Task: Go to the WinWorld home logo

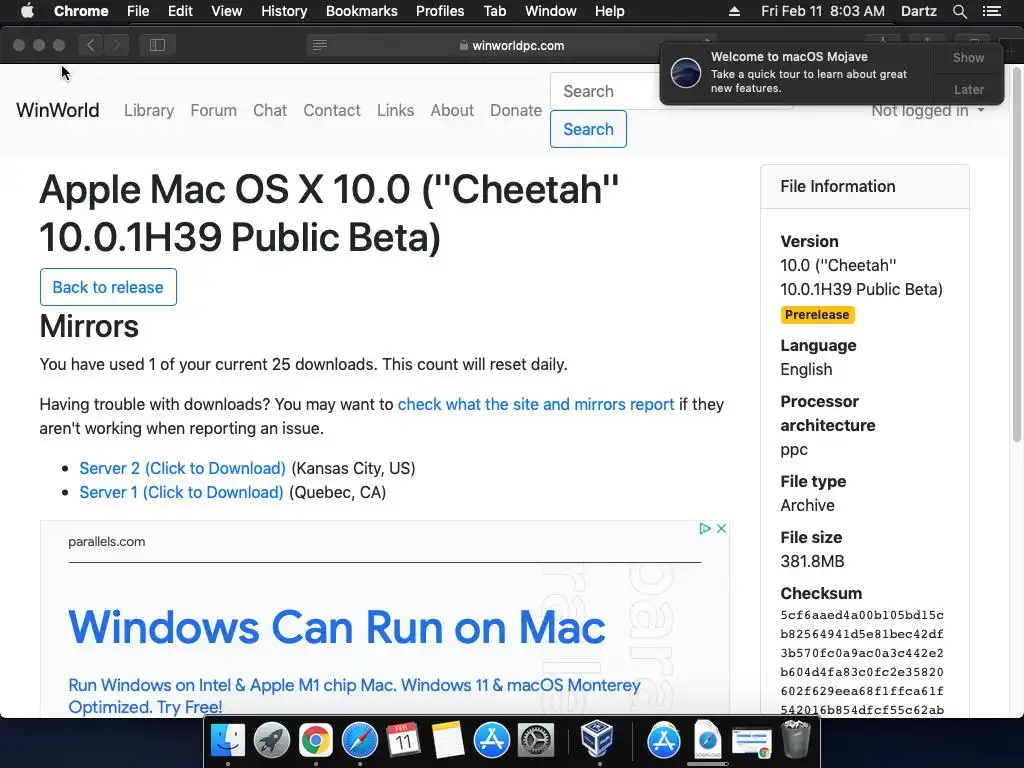Action: 57,110
